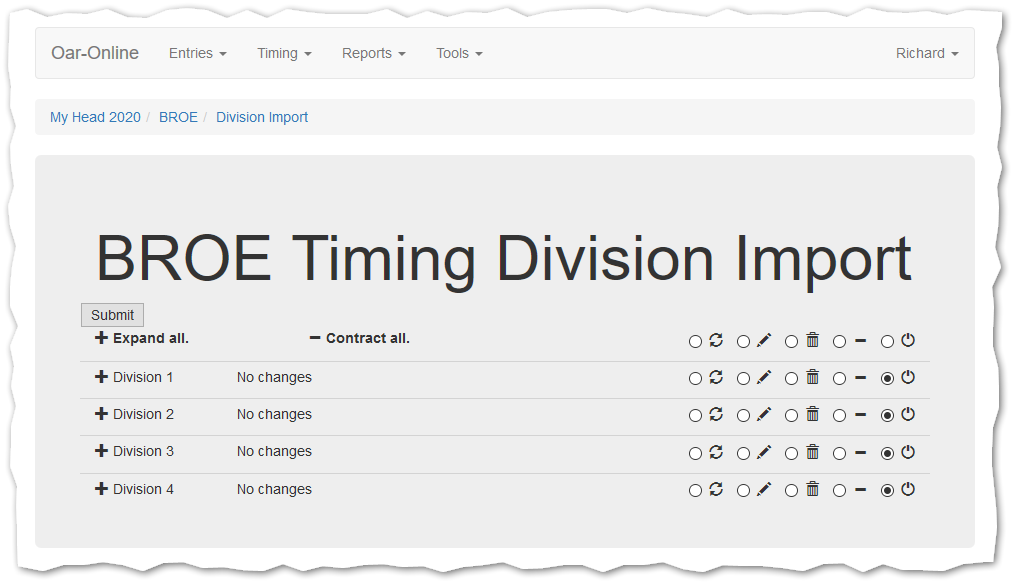Viewport: 1014px width, 584px height.
Task: Open the Reports dropdown menu
Action: click(373, 53)
